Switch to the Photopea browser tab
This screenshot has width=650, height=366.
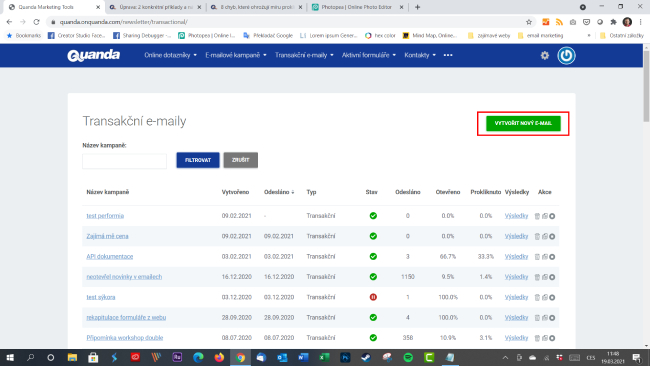(x=357, y=7)
